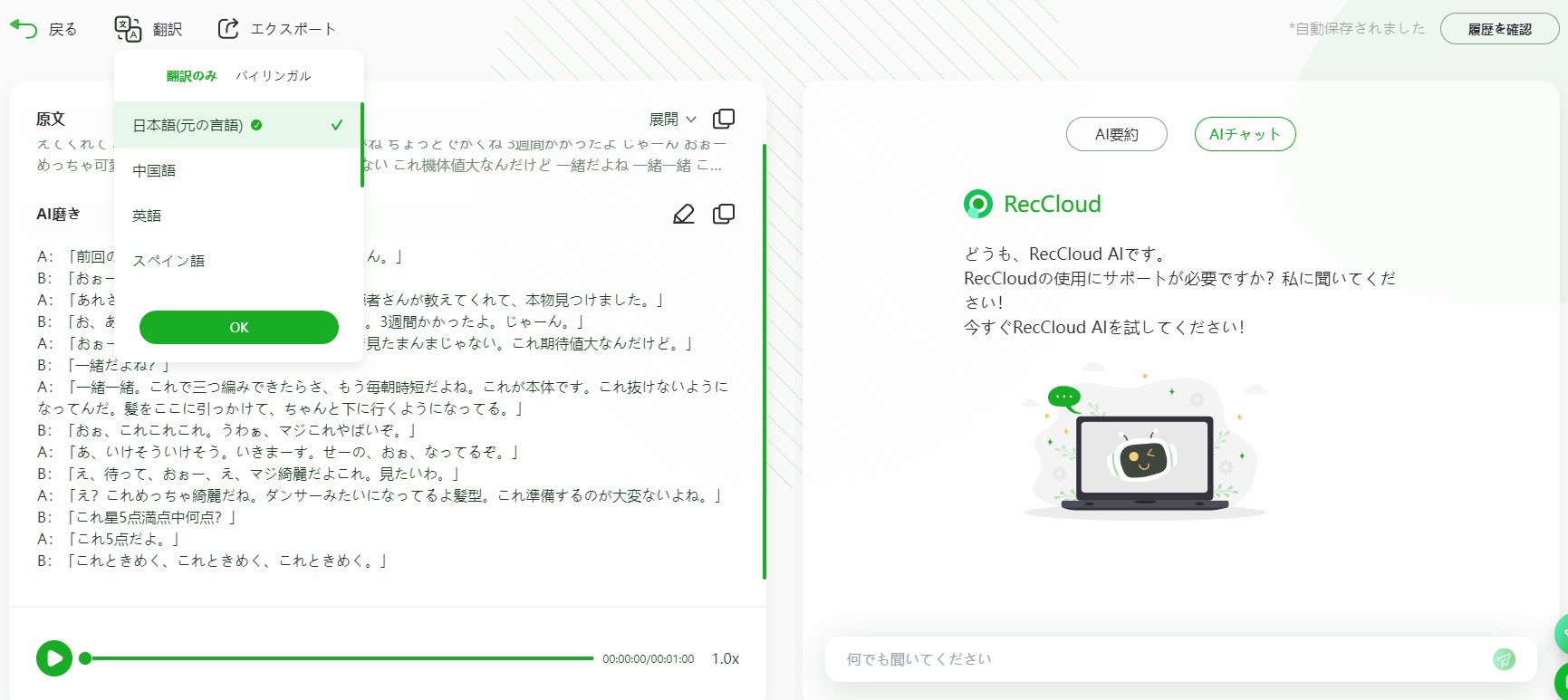1568x700 pixels.
Task: Select スペイン語 in language list
Action: (237, 261)
